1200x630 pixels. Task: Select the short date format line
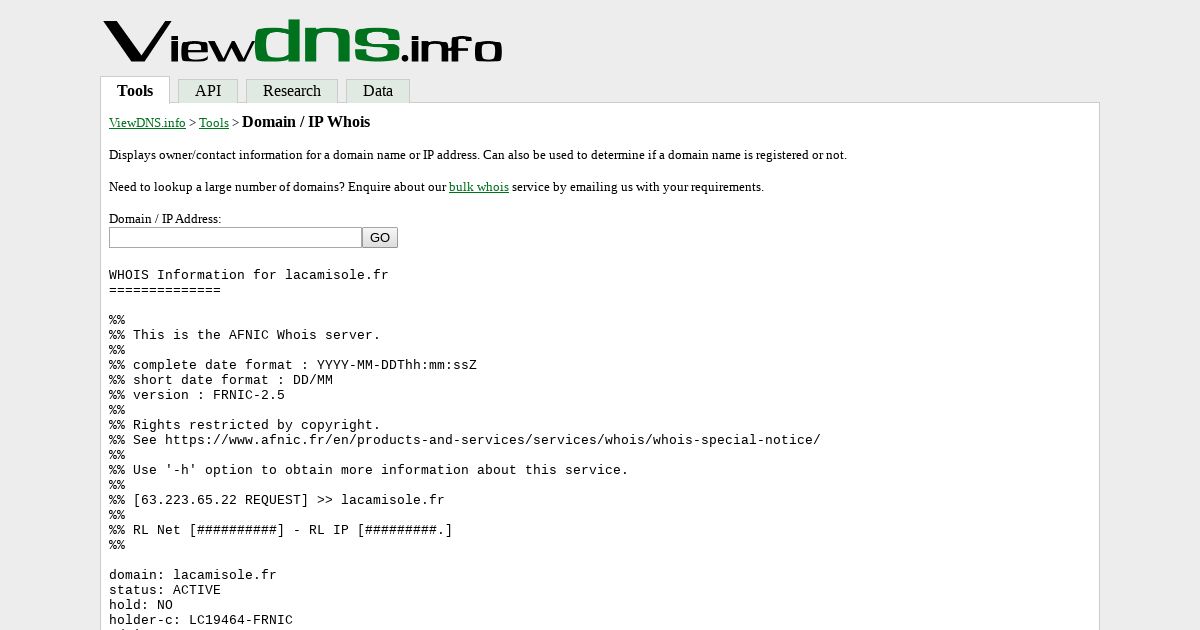click(x=221, y=380)
